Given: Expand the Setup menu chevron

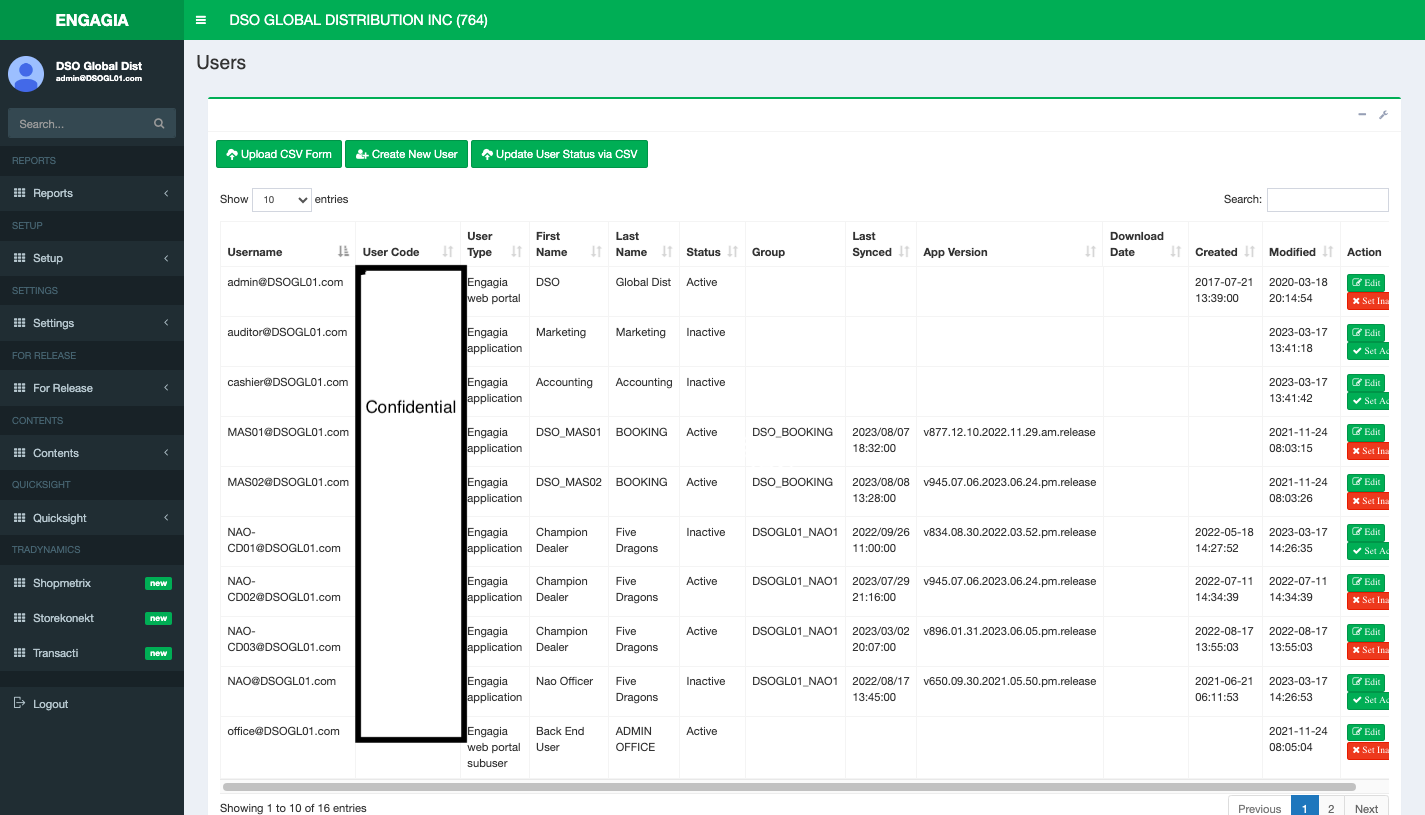Looking at the screenshot, I should click(x=166, y=258).
